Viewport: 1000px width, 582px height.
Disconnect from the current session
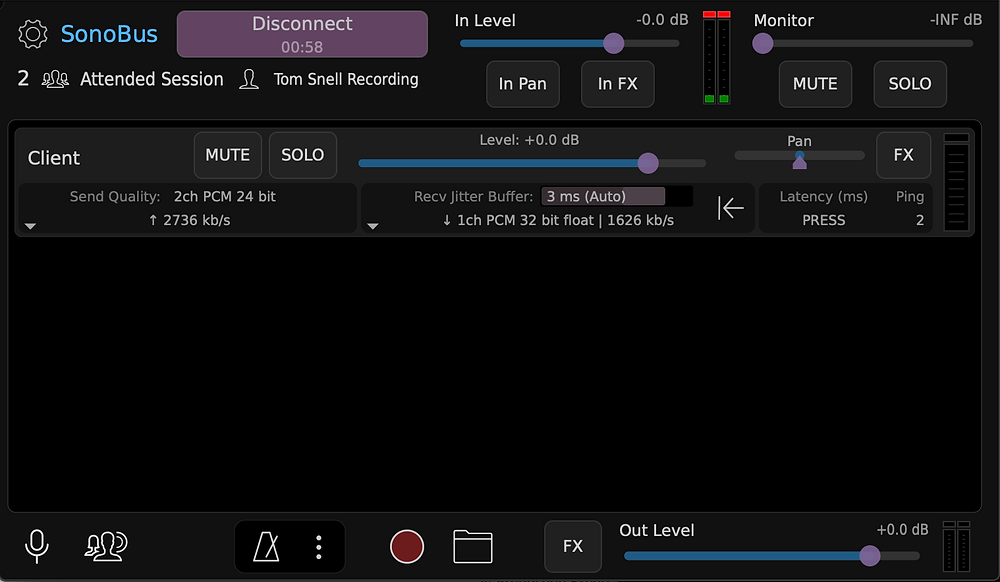click(x=302, y=34)
